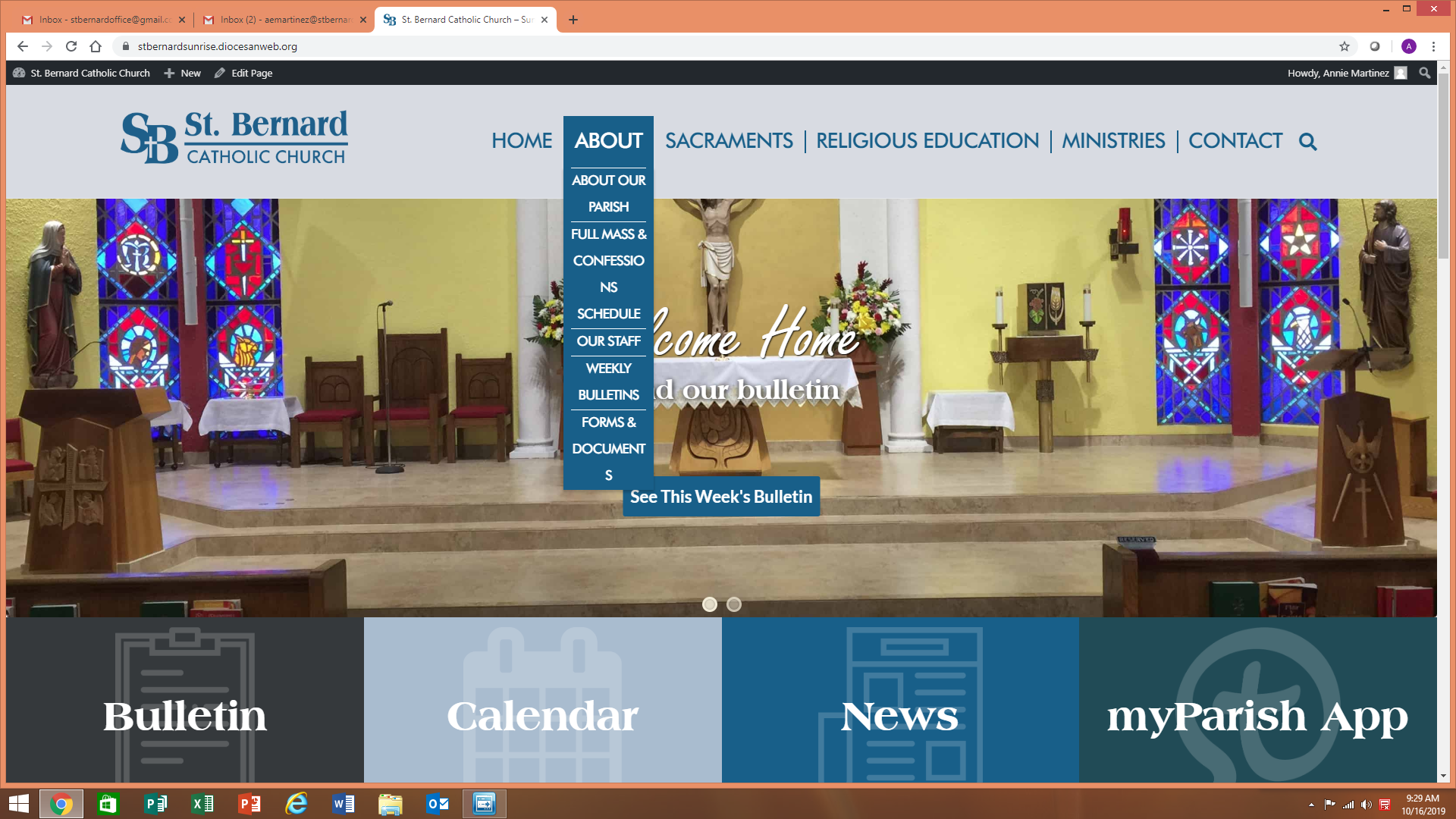Open Chrome three-dot menu

(x=1433, y=46)
